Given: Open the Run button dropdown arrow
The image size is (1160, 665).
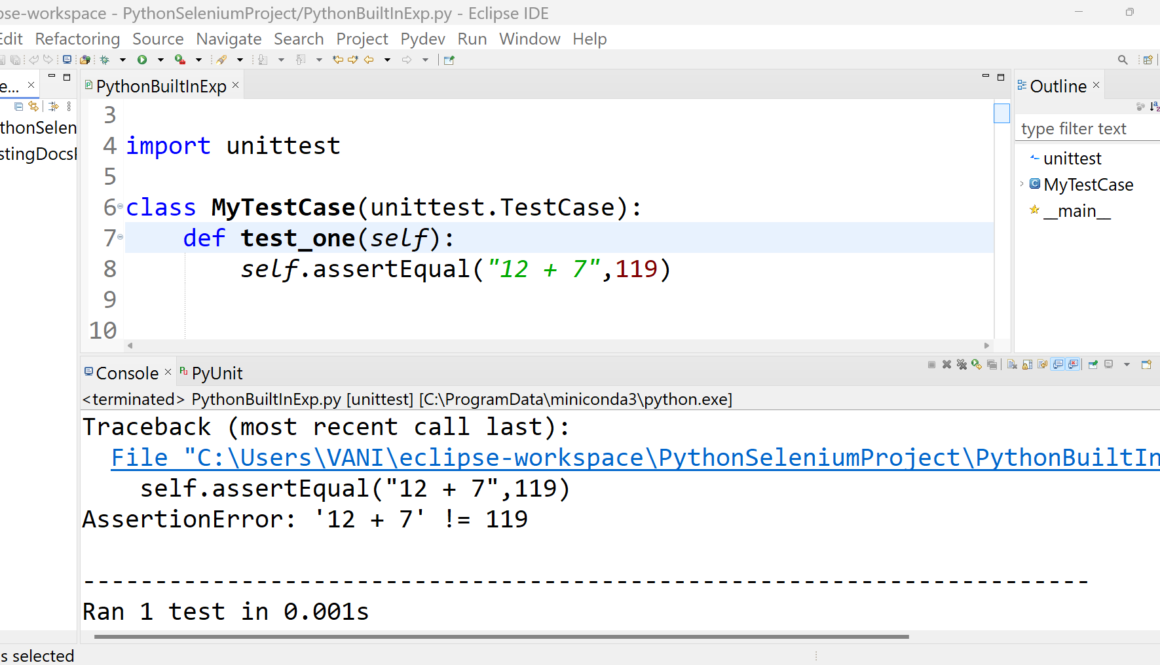Looking at the screenshot, I should 159,60.
